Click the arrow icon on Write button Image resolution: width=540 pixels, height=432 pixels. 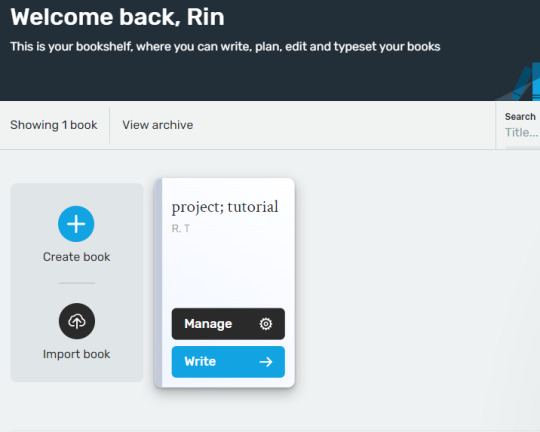pos(266,362)
